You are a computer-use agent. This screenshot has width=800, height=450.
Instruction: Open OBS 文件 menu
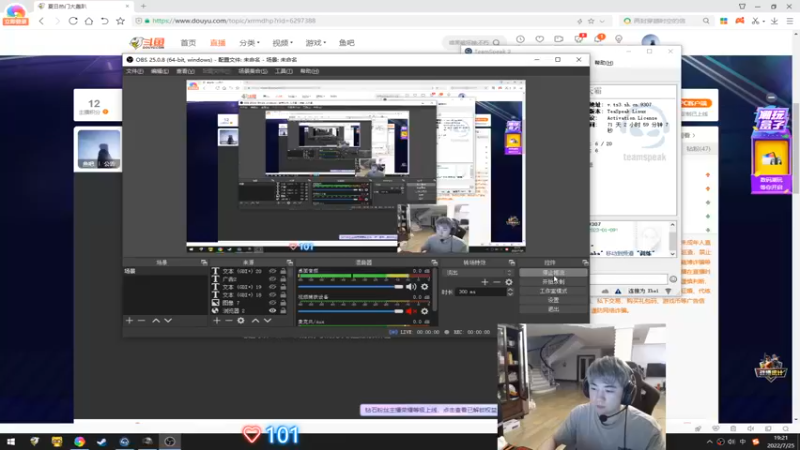pos(135,71)
